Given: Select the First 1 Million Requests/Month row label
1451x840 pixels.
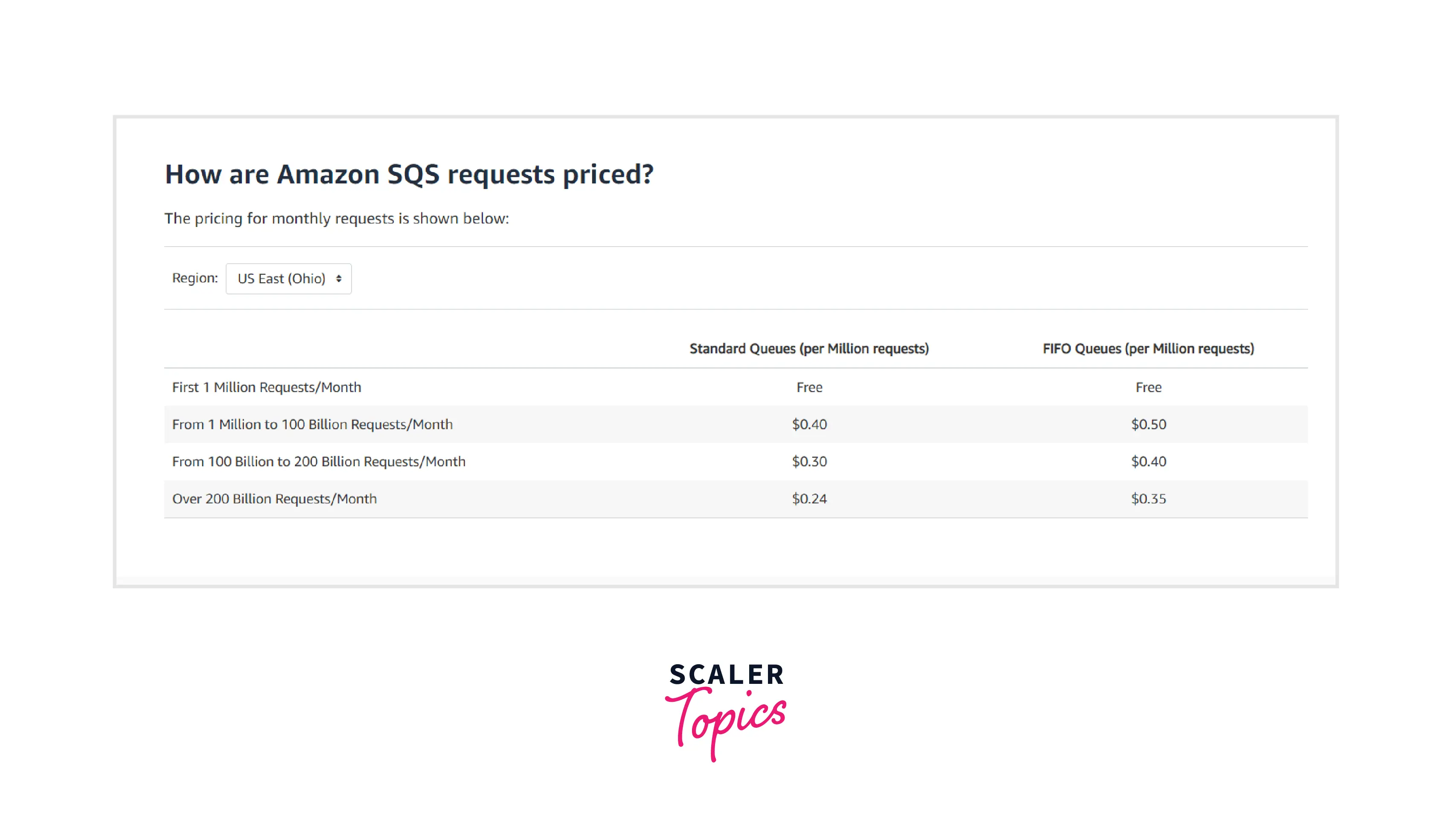Looking at the screenshot, I should coord(267,387).
